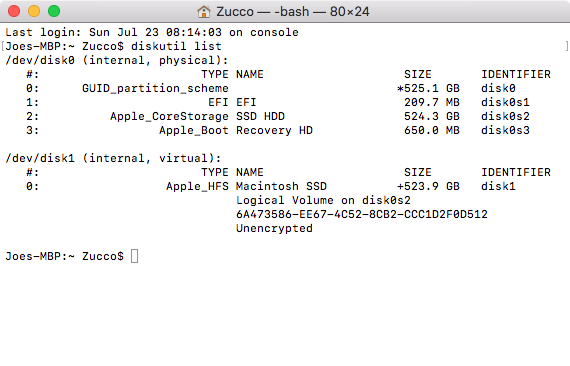Minimize the Terminal with the yellow button

34,11
